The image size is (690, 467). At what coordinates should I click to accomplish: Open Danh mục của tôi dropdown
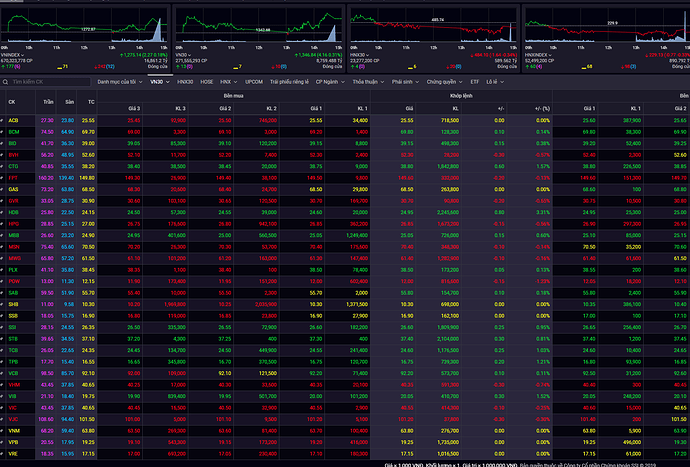119,81
